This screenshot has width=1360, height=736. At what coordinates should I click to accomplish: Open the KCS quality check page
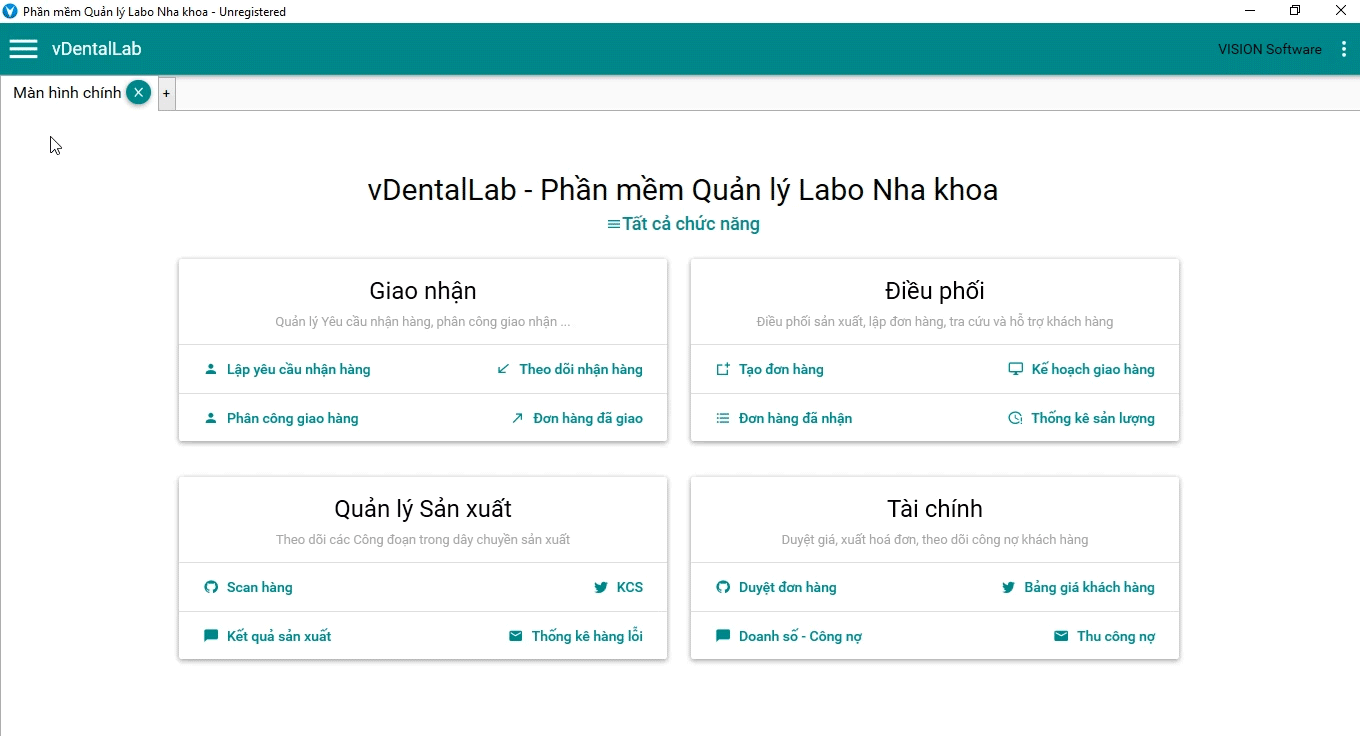629,588
